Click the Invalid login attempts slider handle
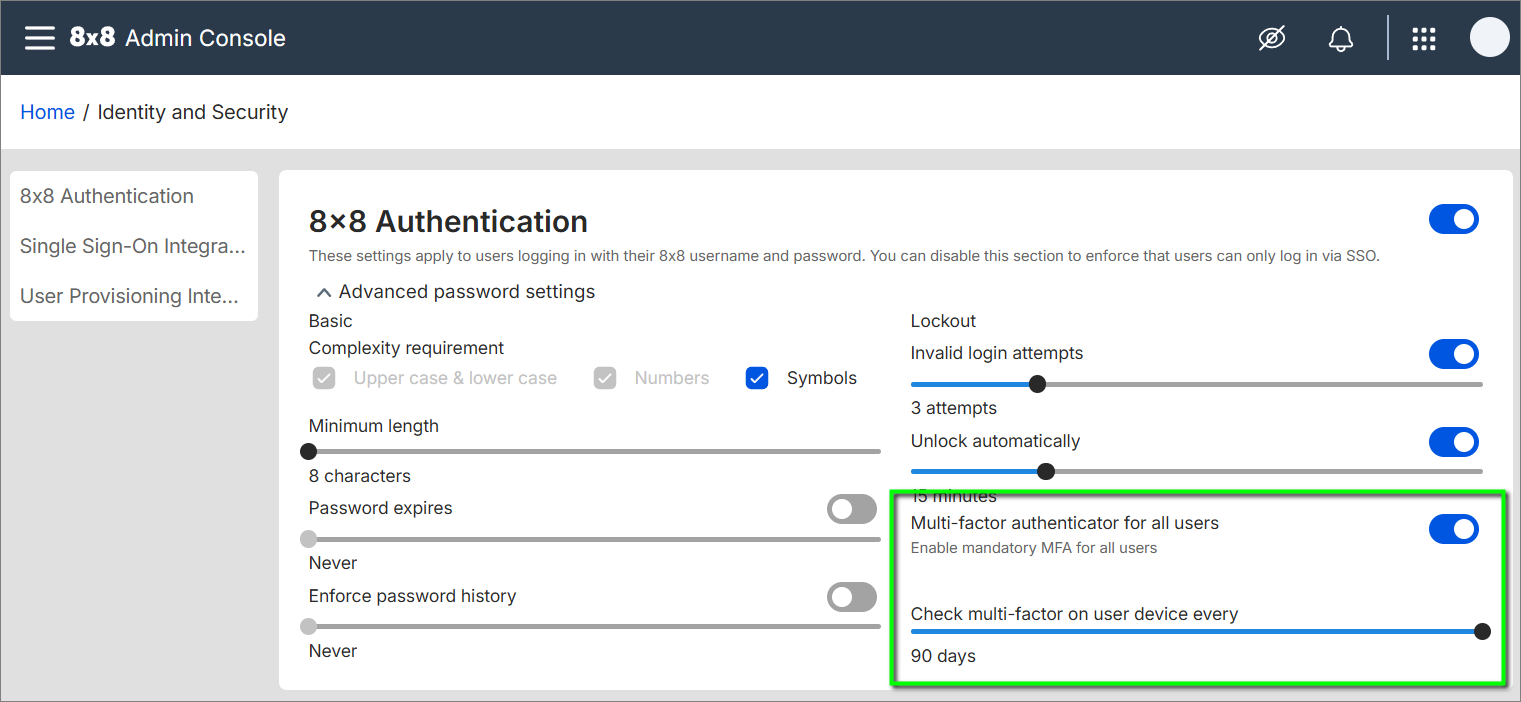This screenshot has height=702, width=1521. [x=1038, y=384]
